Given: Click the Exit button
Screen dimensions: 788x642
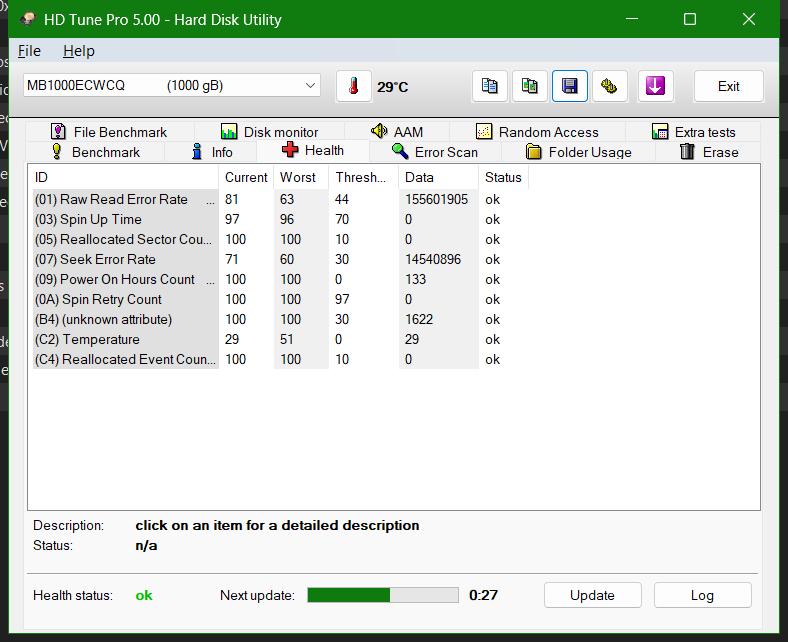Looking at the screenshot, I should (729, 86).
